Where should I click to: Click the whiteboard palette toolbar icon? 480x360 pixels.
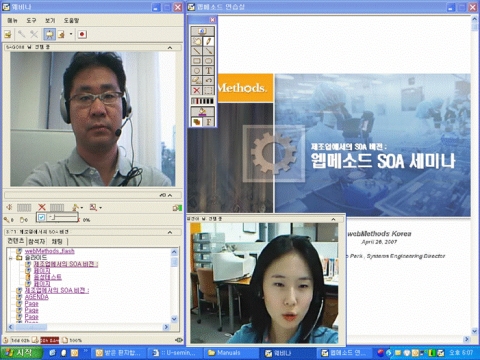click(x=61, y=34)
